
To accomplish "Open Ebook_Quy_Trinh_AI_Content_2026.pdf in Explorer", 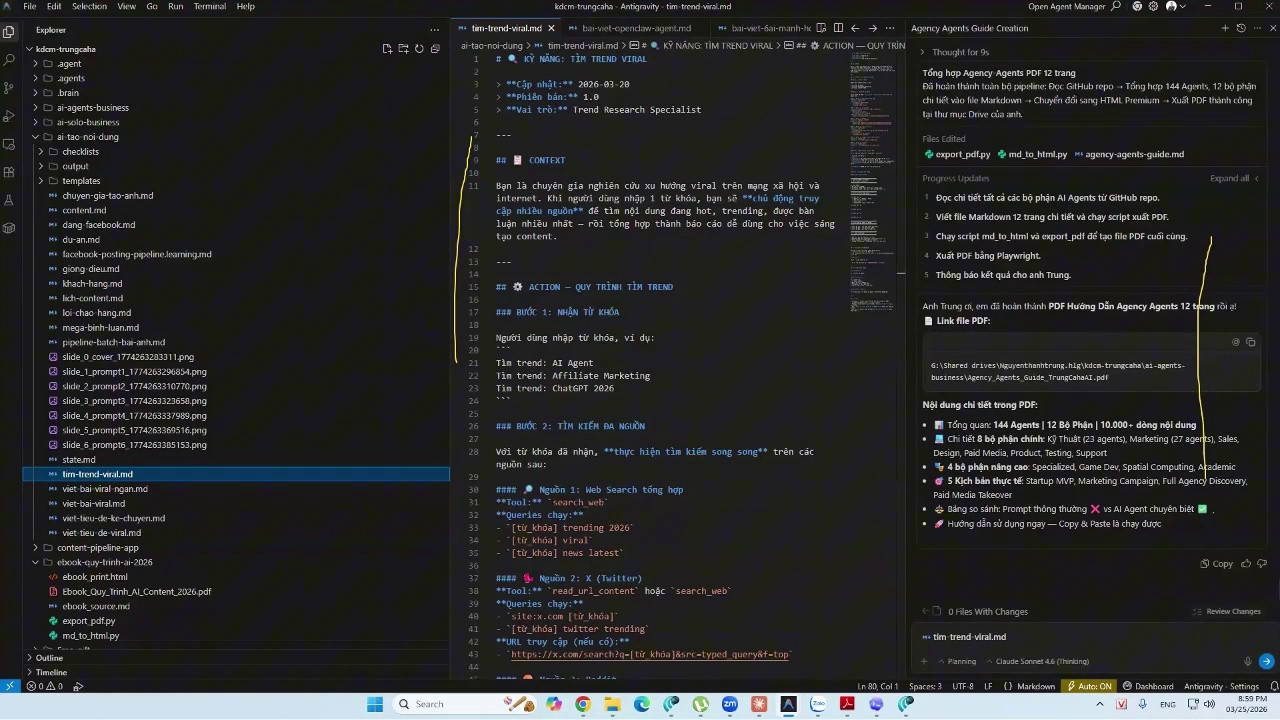I will click(136, 592).
